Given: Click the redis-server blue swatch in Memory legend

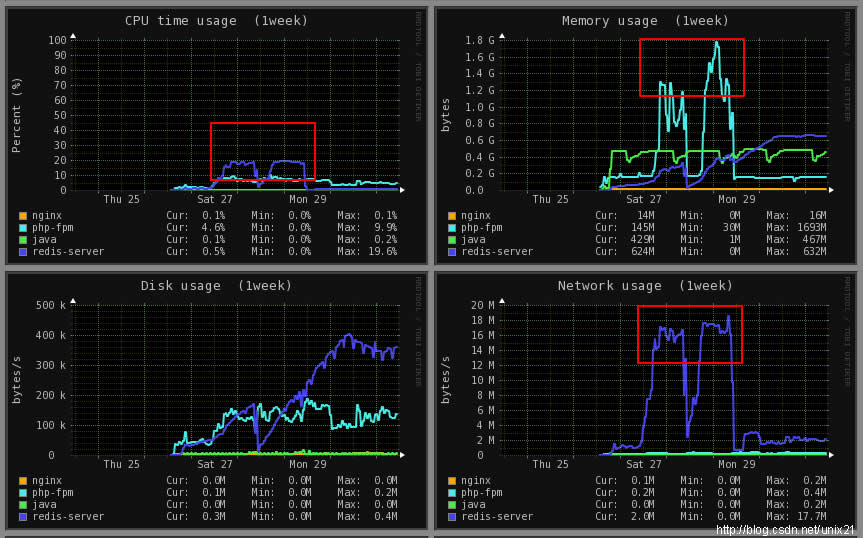Looking at the screenshot, I should [x=452, y=252].
